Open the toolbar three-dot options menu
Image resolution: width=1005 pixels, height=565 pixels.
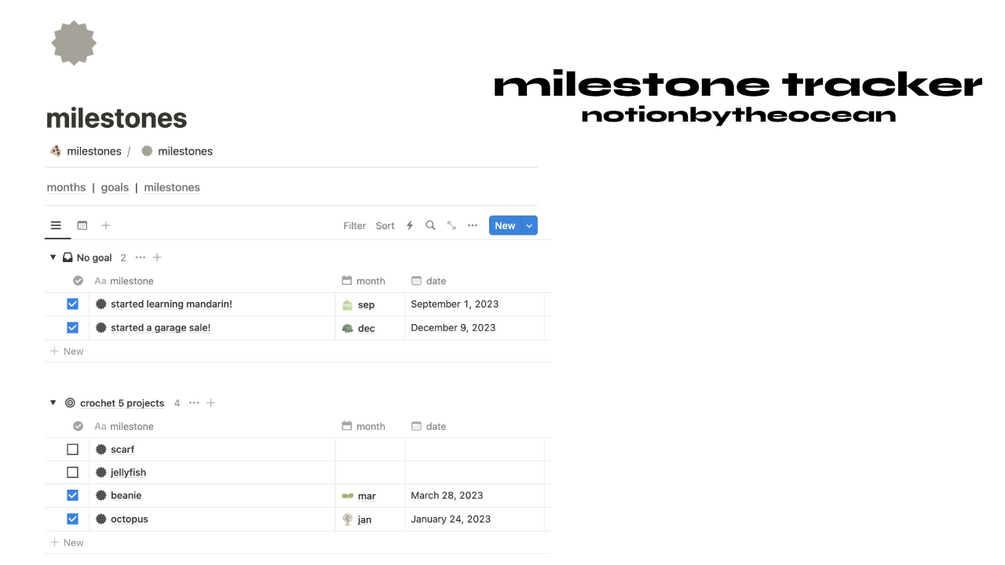[472, 225]
